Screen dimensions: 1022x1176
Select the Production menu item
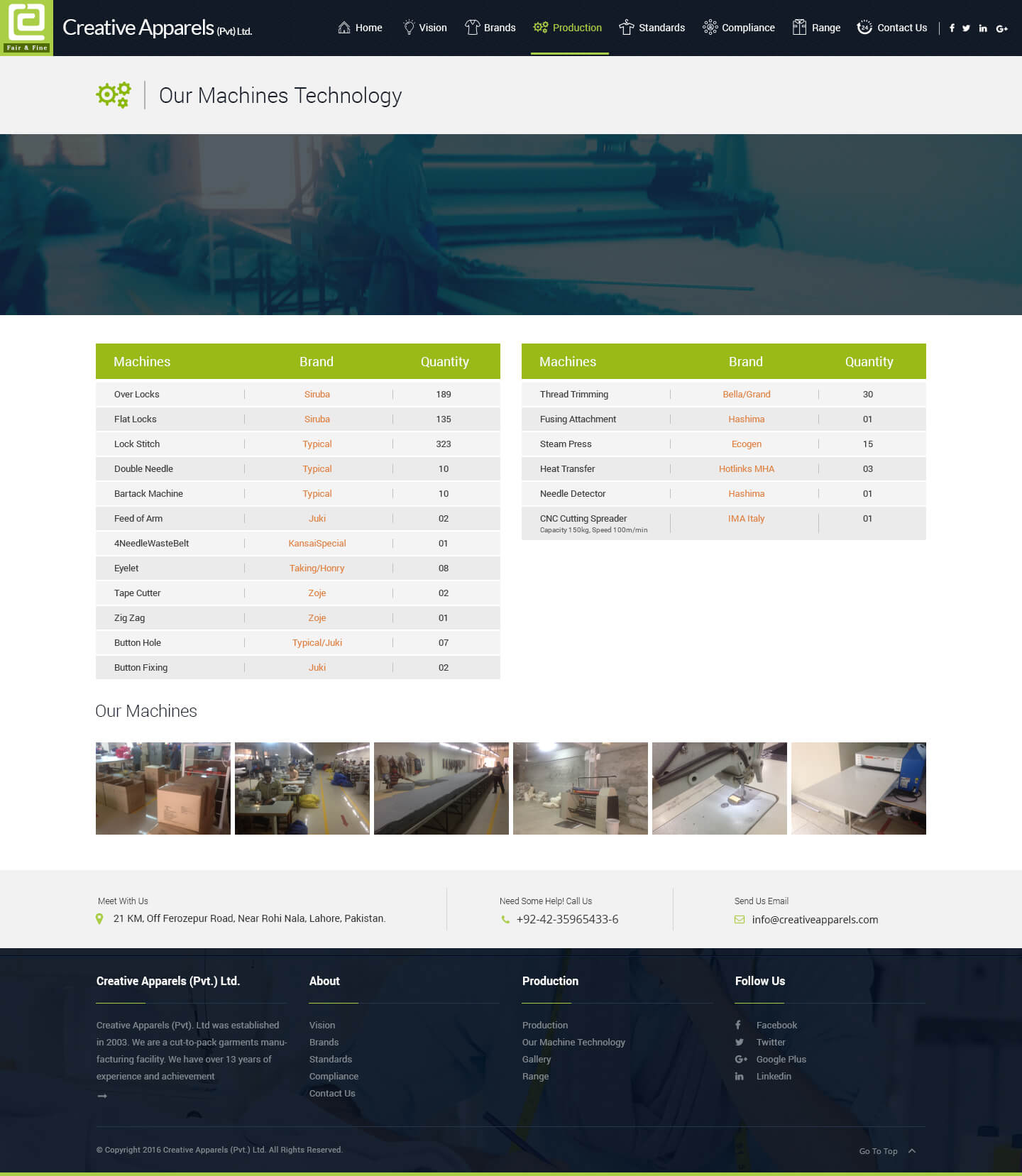click(x=577, y=28)
